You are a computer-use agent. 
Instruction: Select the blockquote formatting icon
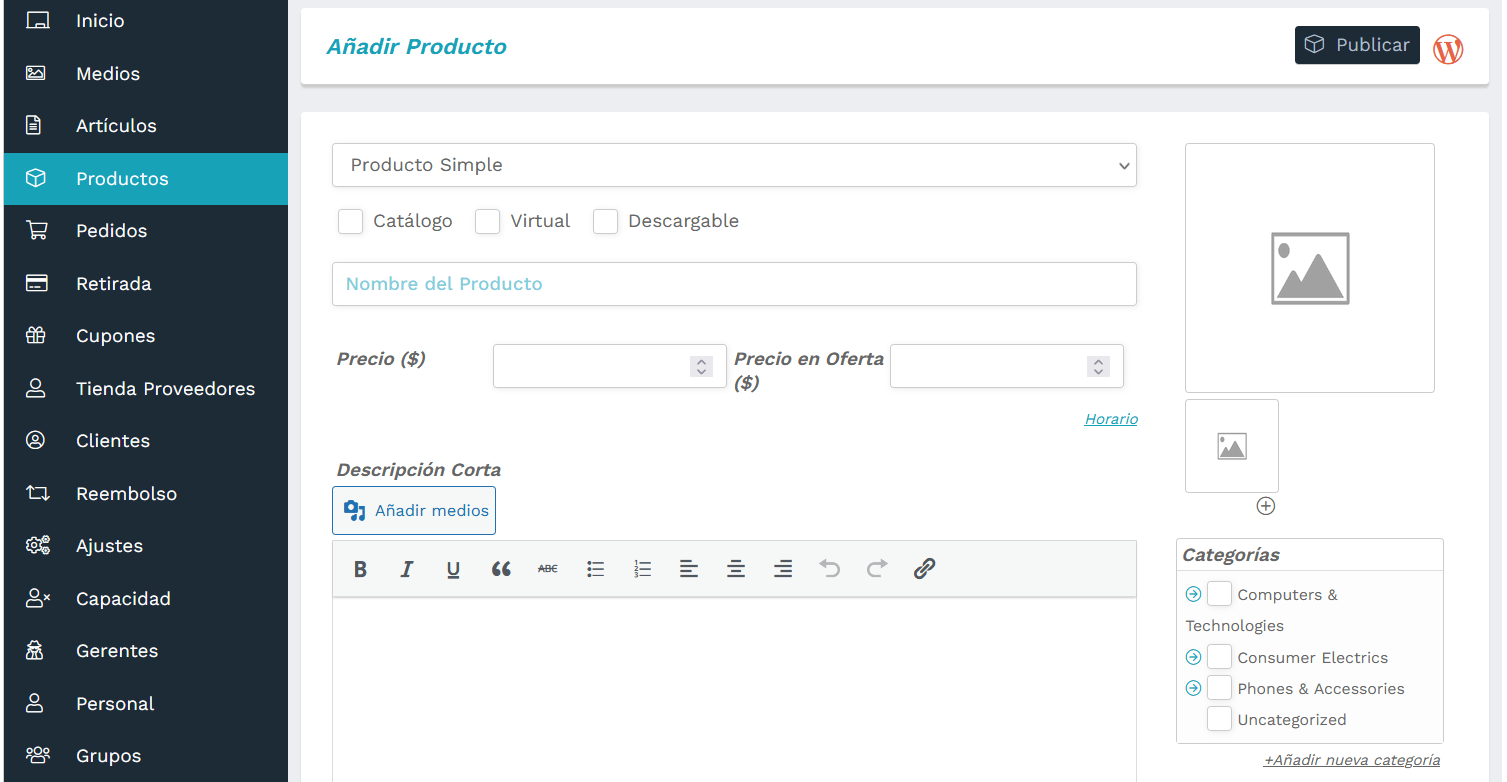500,569
